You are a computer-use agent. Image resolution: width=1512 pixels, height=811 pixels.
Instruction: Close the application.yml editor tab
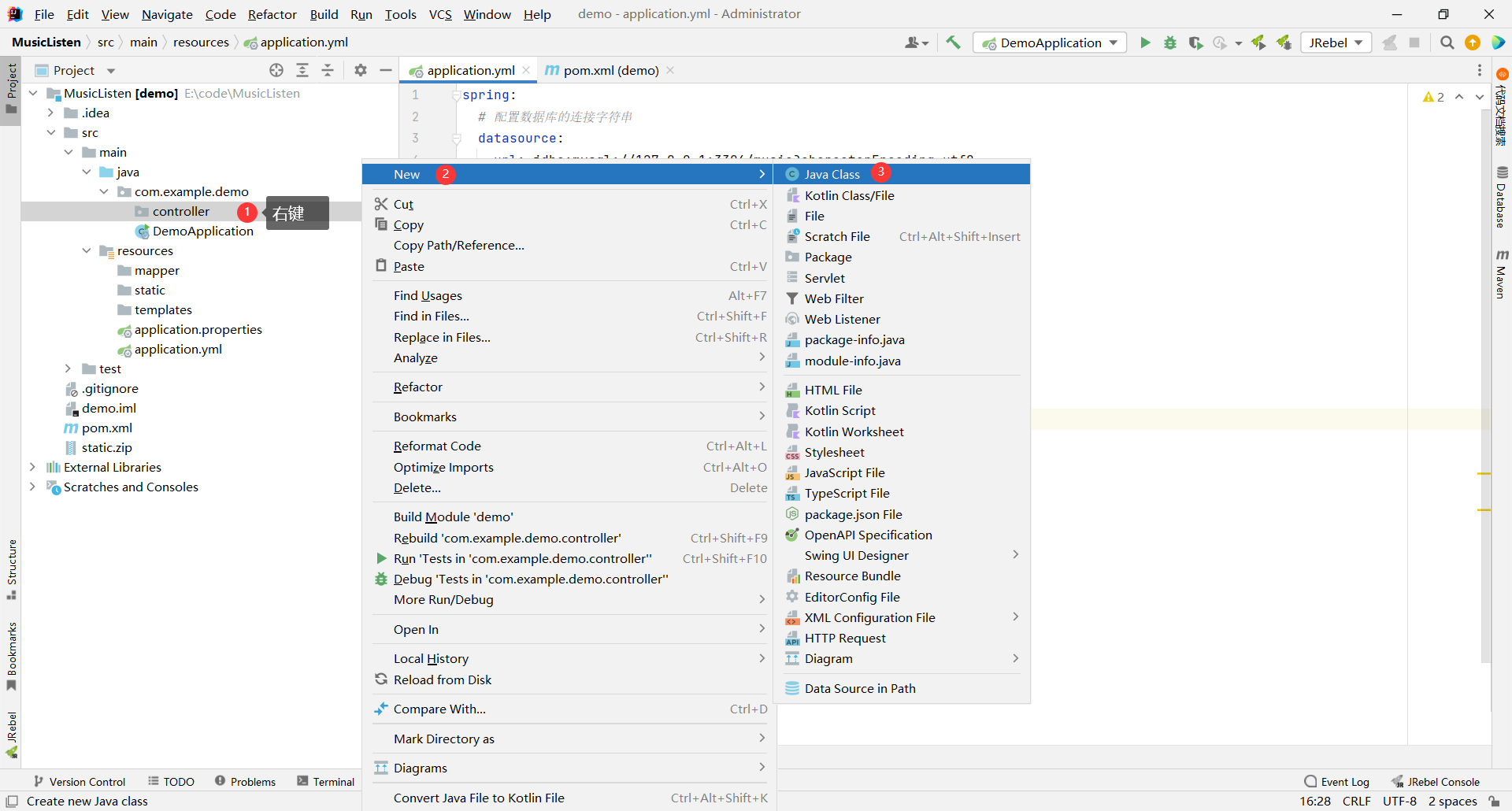(526, 70)
